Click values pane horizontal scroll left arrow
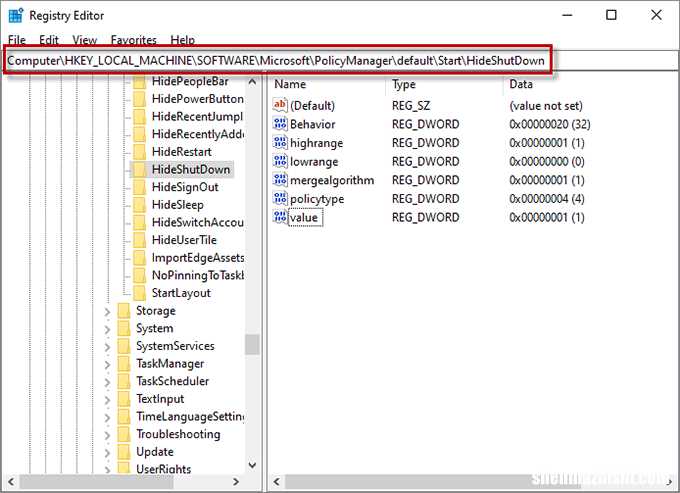The height and width of the screenshot is (493, 680). coord(276,482)
